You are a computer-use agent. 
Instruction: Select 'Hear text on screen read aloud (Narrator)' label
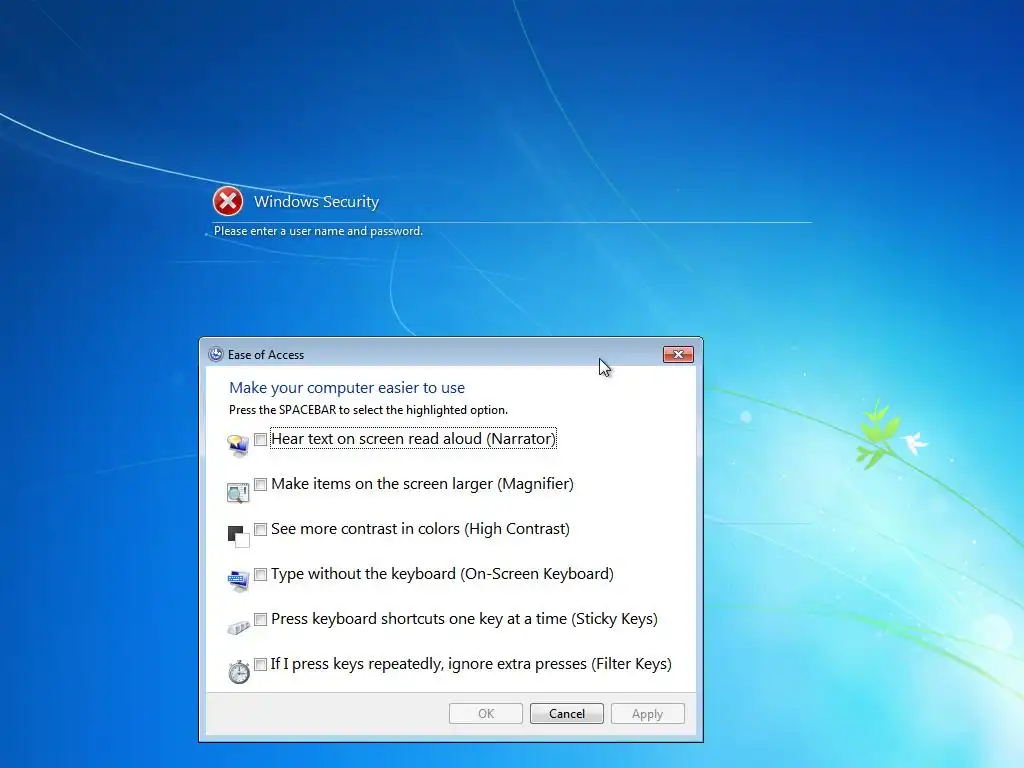point(413,439)
